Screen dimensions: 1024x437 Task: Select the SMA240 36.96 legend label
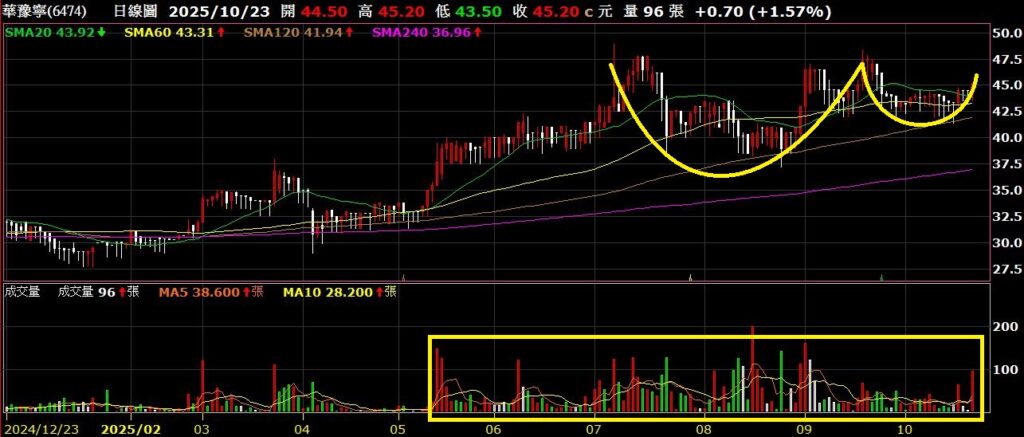pos(420,33)
